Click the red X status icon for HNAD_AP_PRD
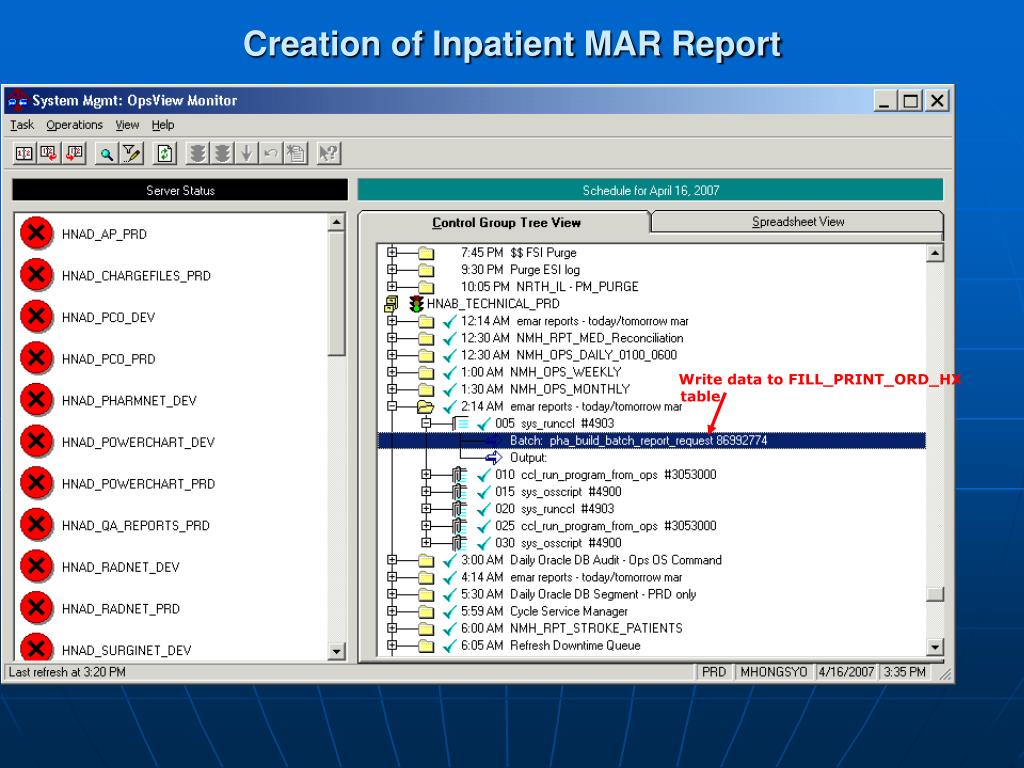This screenshot has width=1024, height=768. tap(36, 234)
